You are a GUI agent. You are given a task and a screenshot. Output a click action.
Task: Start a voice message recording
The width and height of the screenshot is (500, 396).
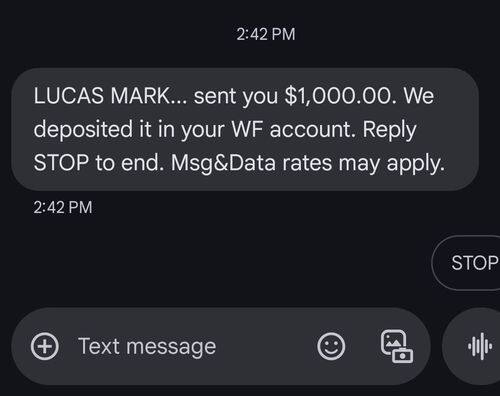(x=480, y=346)
